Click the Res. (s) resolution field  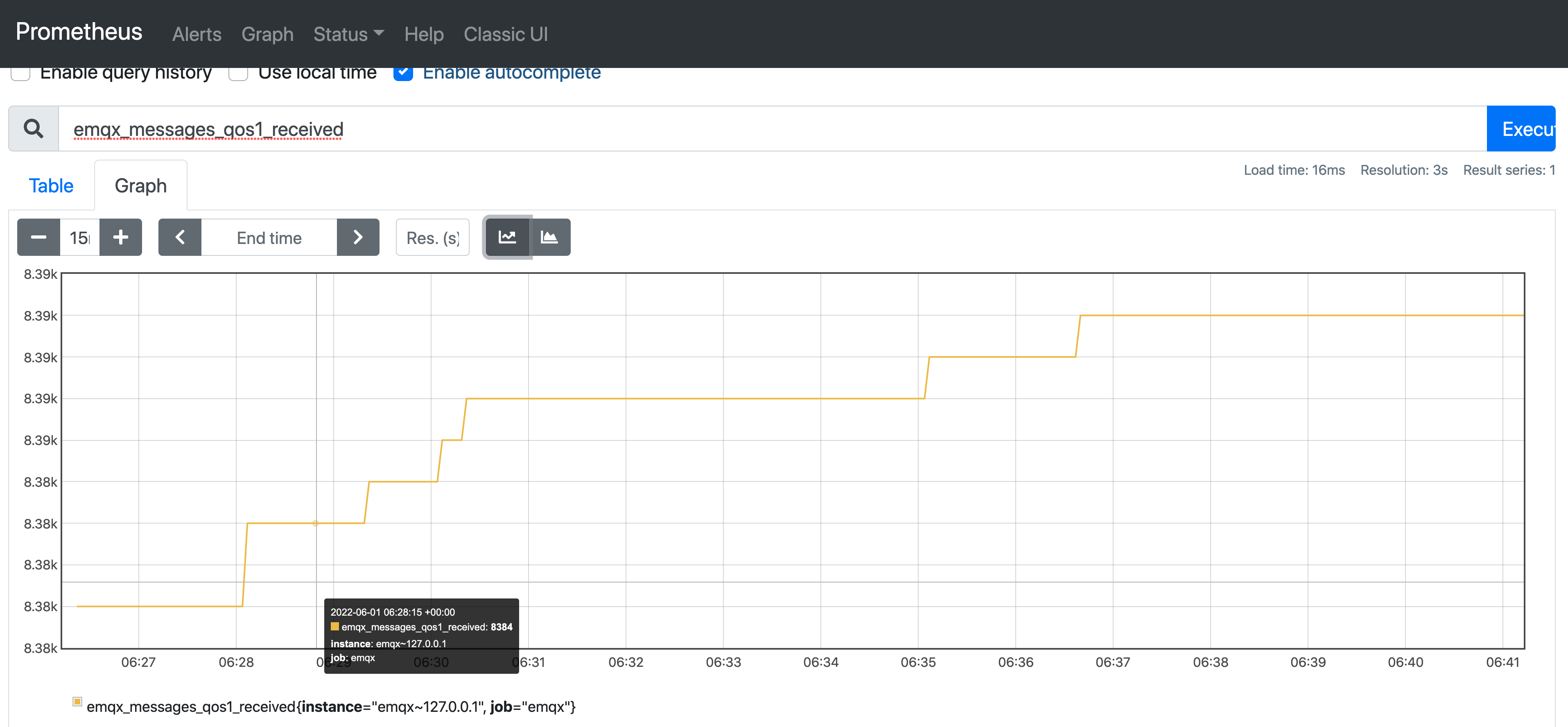coord(432,237)
